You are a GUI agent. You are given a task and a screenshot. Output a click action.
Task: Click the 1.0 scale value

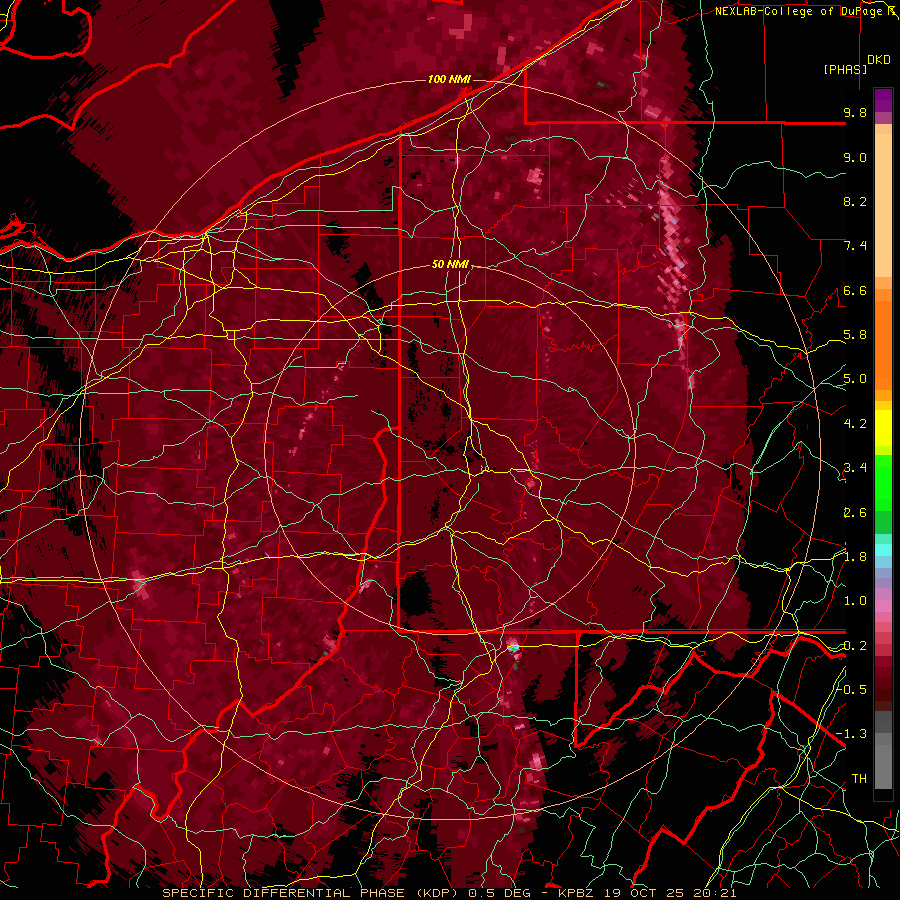click(x=855, y=601)
